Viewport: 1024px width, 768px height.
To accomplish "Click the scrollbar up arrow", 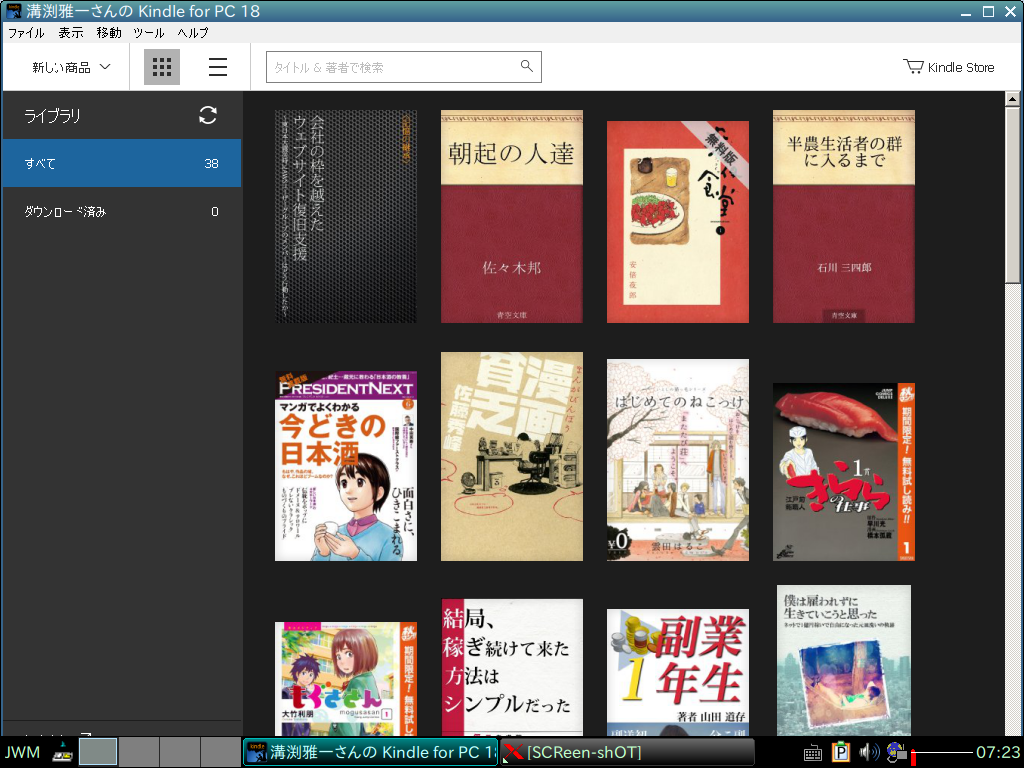I will 1012,99.
